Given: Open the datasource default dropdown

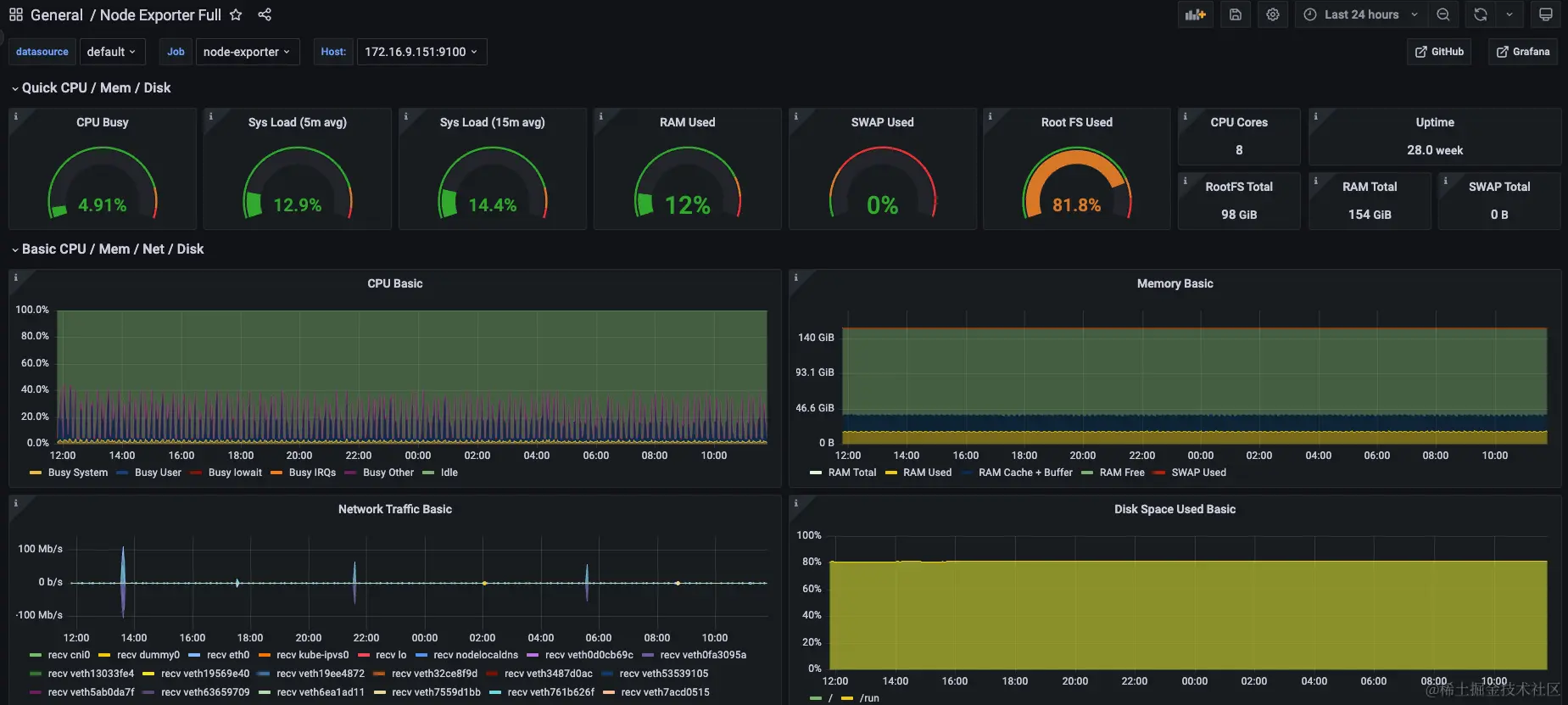Looking at the screenshot, I should click(111, 52).
